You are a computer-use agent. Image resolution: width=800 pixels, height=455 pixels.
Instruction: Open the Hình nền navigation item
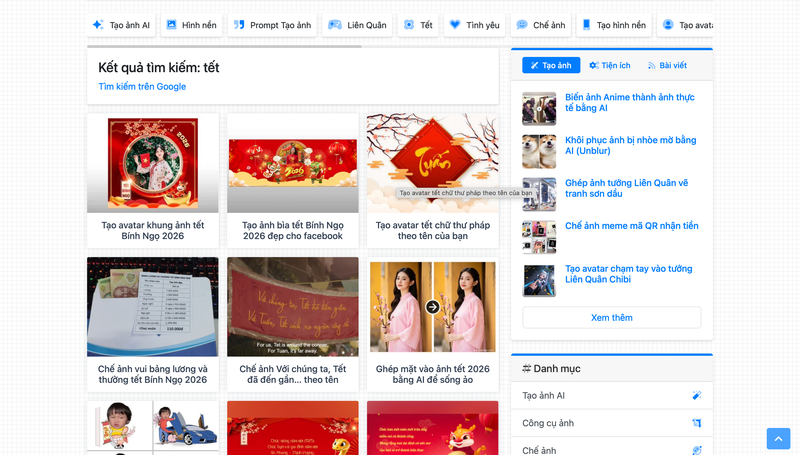(191, 25)
